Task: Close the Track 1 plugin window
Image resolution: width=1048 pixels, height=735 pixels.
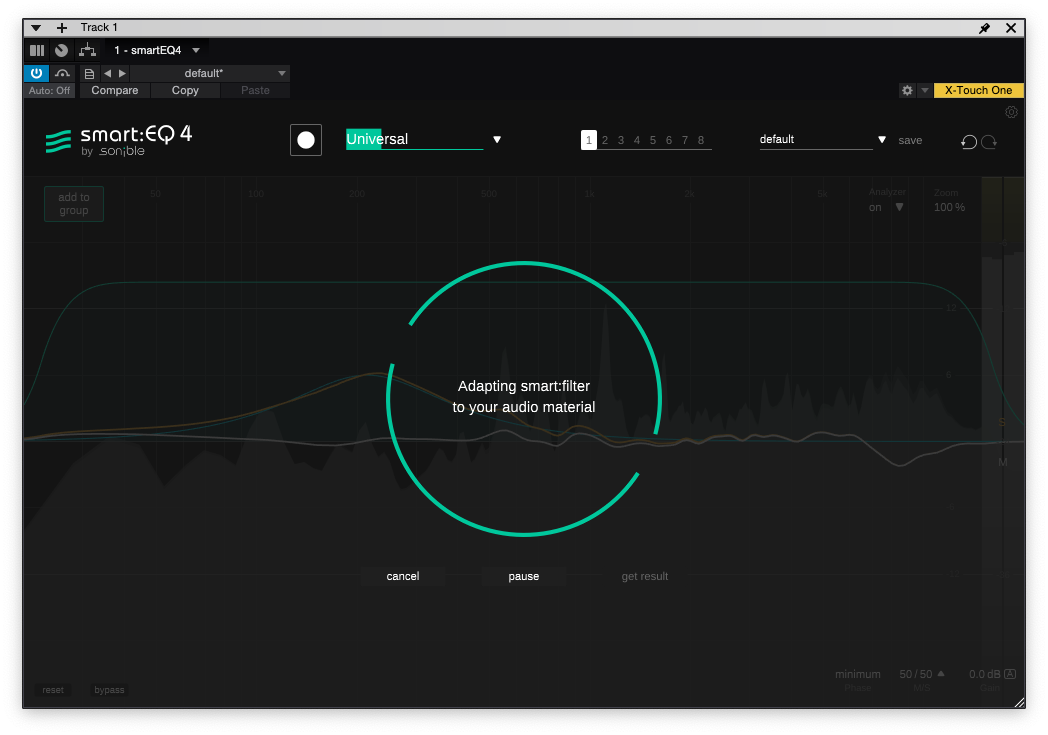Action: [x=1011, y=27]
